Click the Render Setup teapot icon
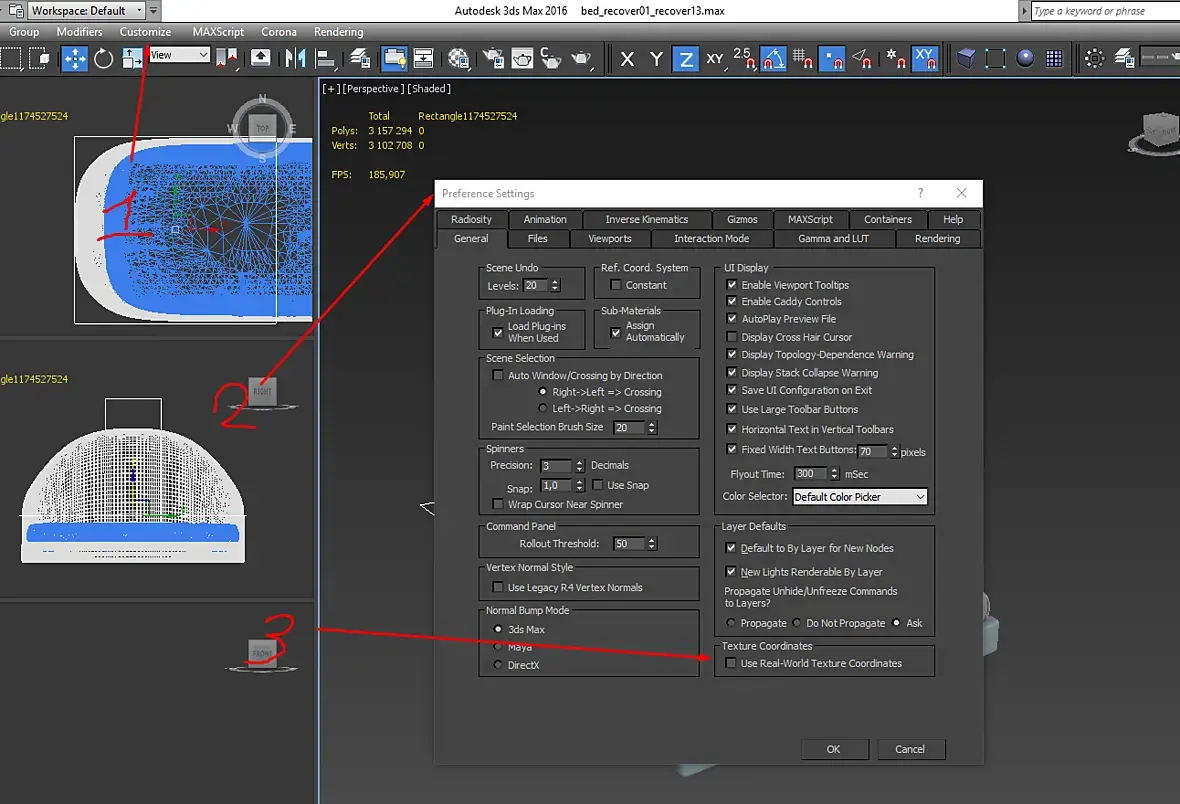Image resolution: width=1180 pixels, height=804 pixels. (x=493, y=58)
